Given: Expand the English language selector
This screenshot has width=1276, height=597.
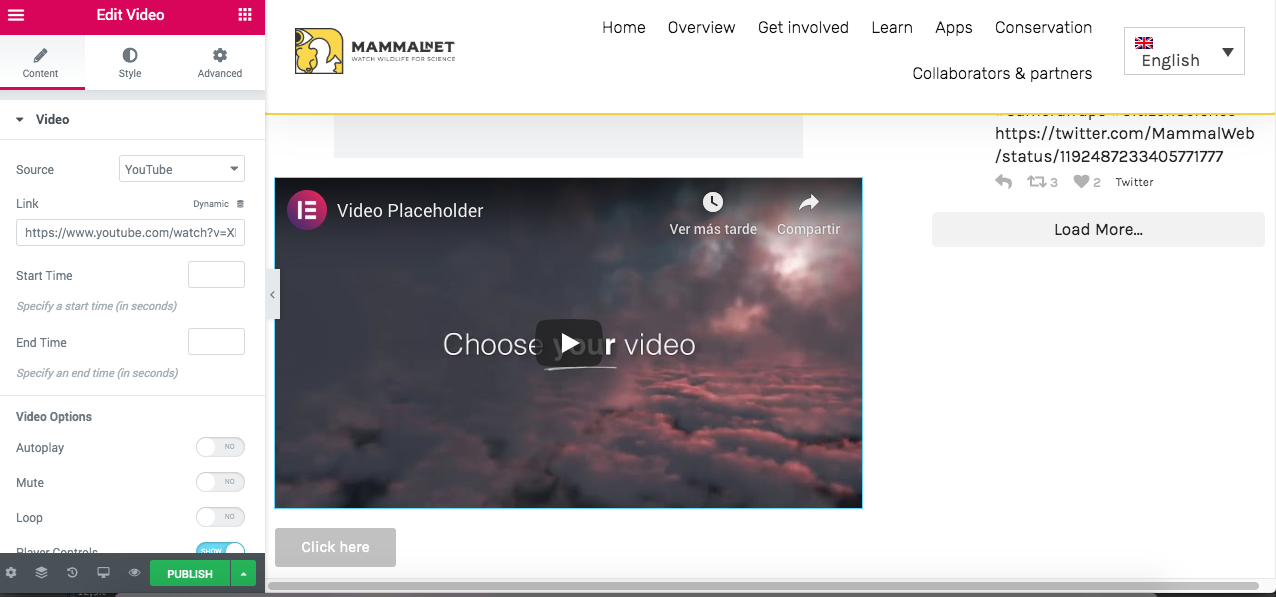Looking at the screenshot, I should (x=1184, y=52).
